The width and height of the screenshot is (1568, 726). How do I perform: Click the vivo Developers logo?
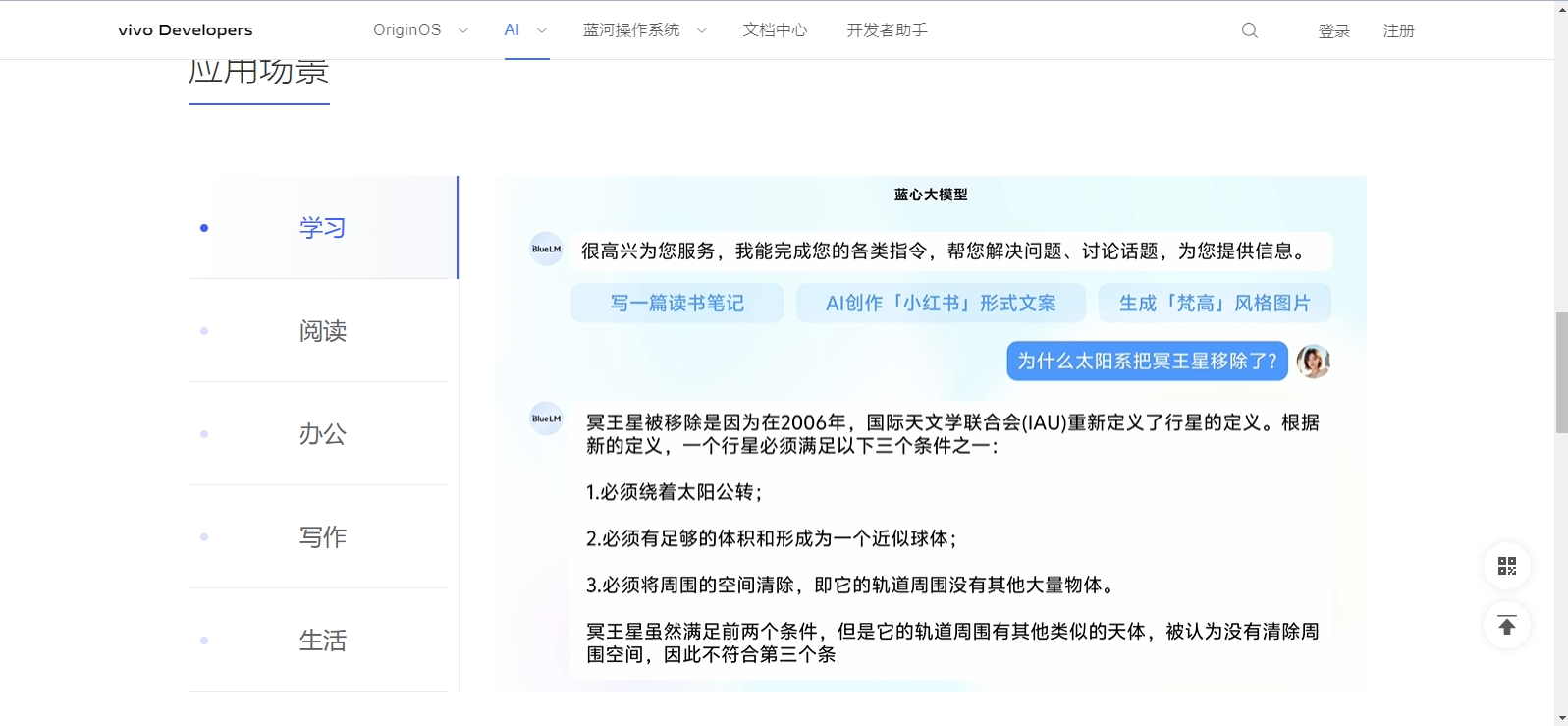click(x=186, y=30)
